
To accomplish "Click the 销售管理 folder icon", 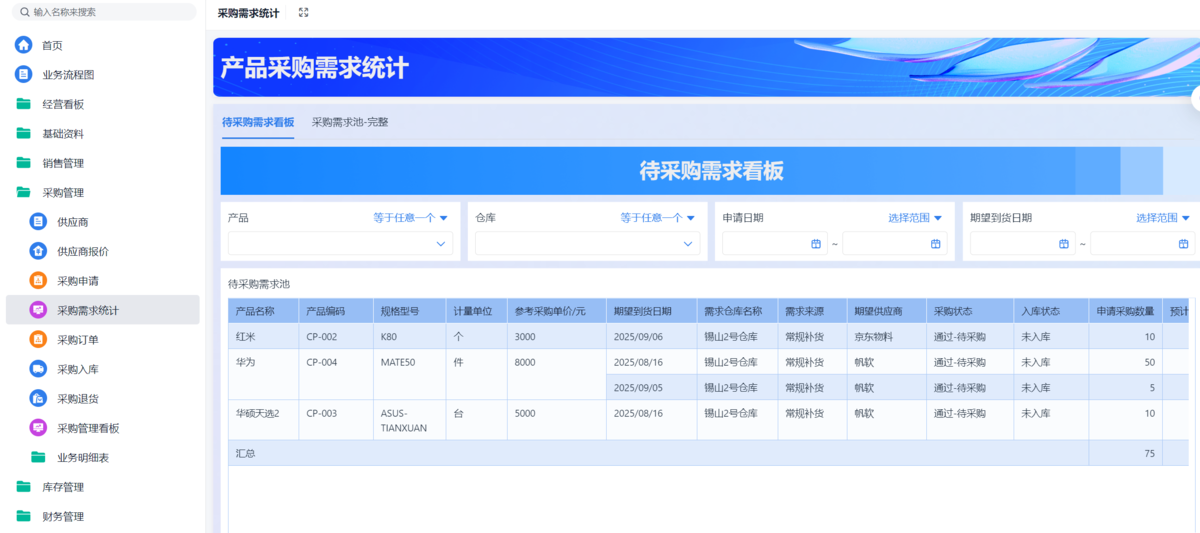I will coord(23,163).
